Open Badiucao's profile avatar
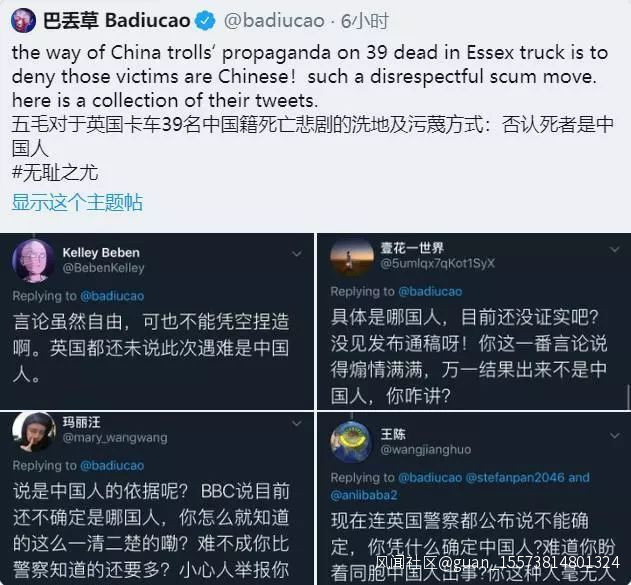631x585 pixels. [24, 20]
